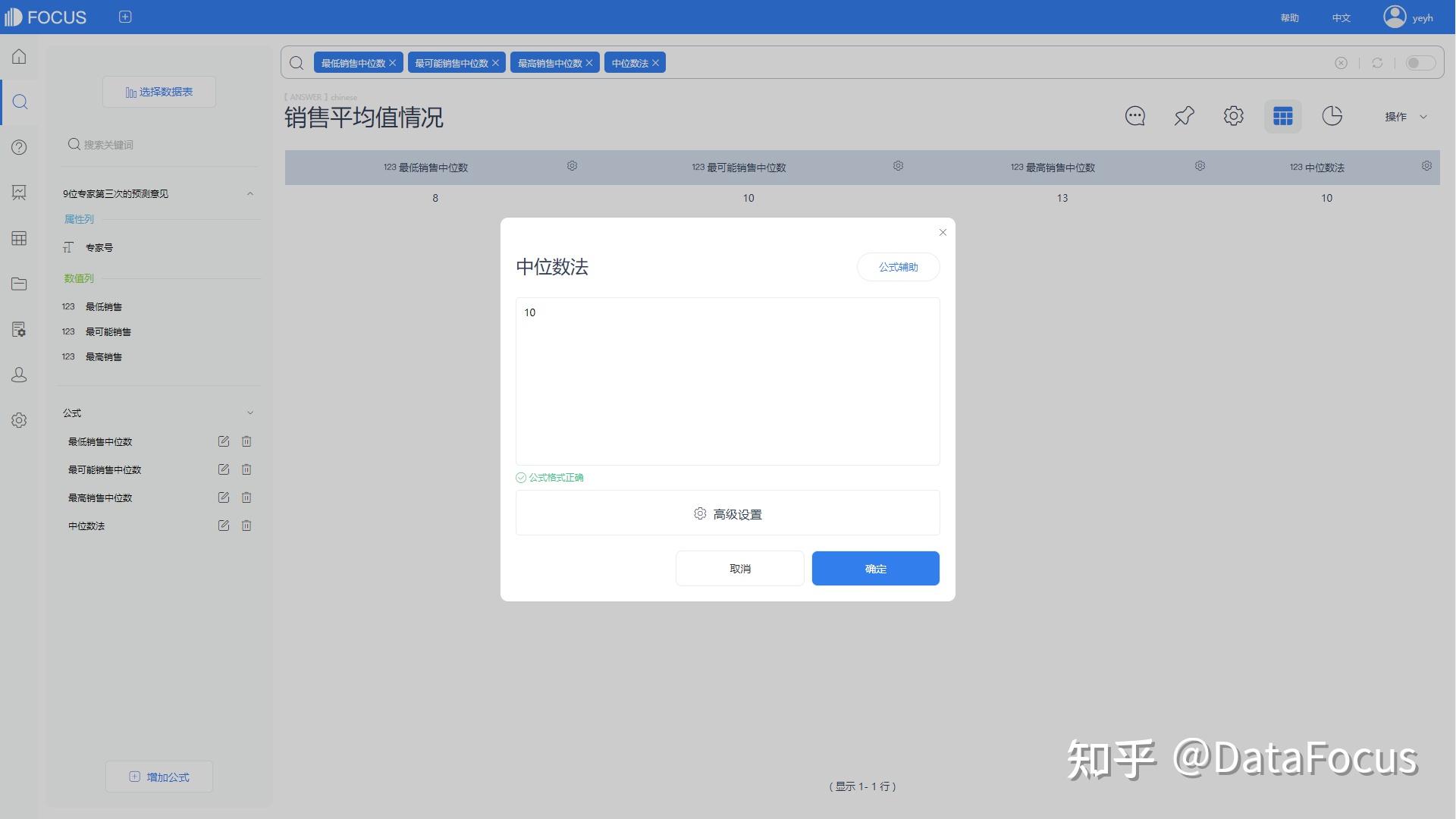Cancel the formula dialog with 取消
This screenshot has height=819, width=1456.
(x=739, y=568)
